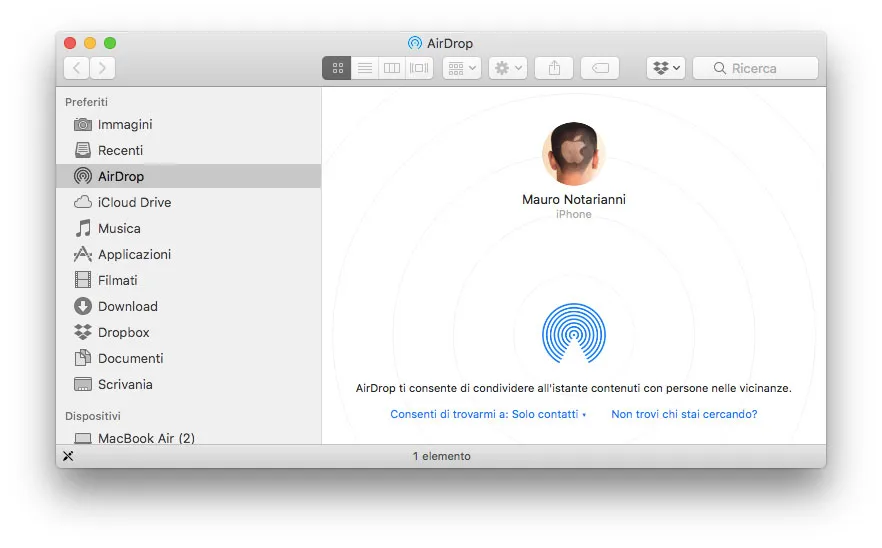Click the MacBook Air laptop icon
The image size is (882, 548).
[83, 438]
